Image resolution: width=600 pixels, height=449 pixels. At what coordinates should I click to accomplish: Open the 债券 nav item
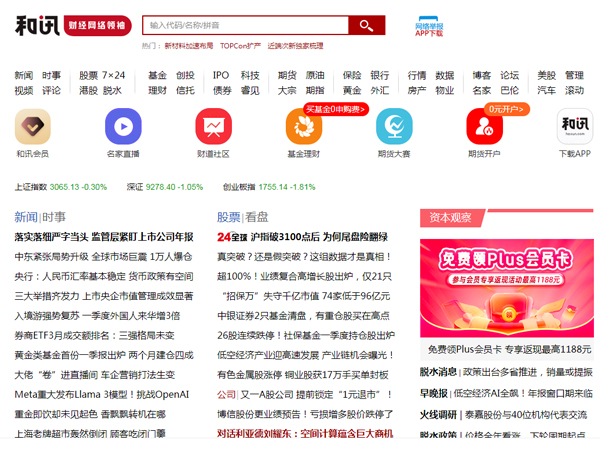222,91
